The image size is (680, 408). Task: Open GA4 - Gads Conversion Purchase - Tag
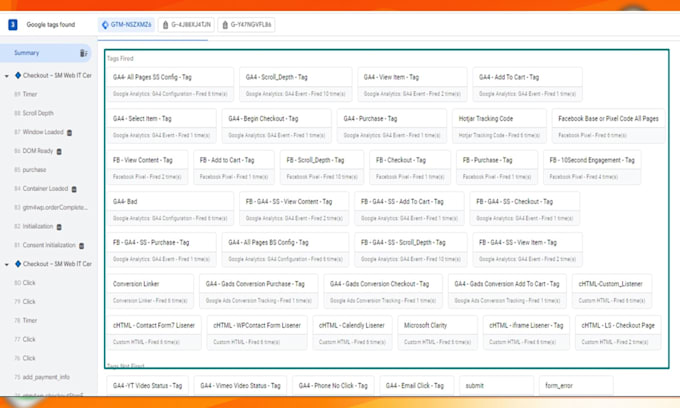click(258, 291)
